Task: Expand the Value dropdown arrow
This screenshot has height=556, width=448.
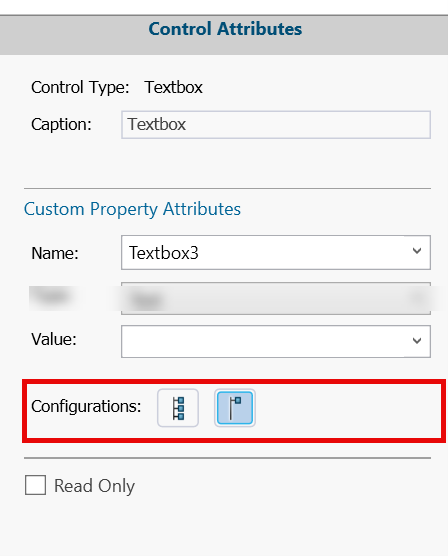Action: click(x=417, y=341)
